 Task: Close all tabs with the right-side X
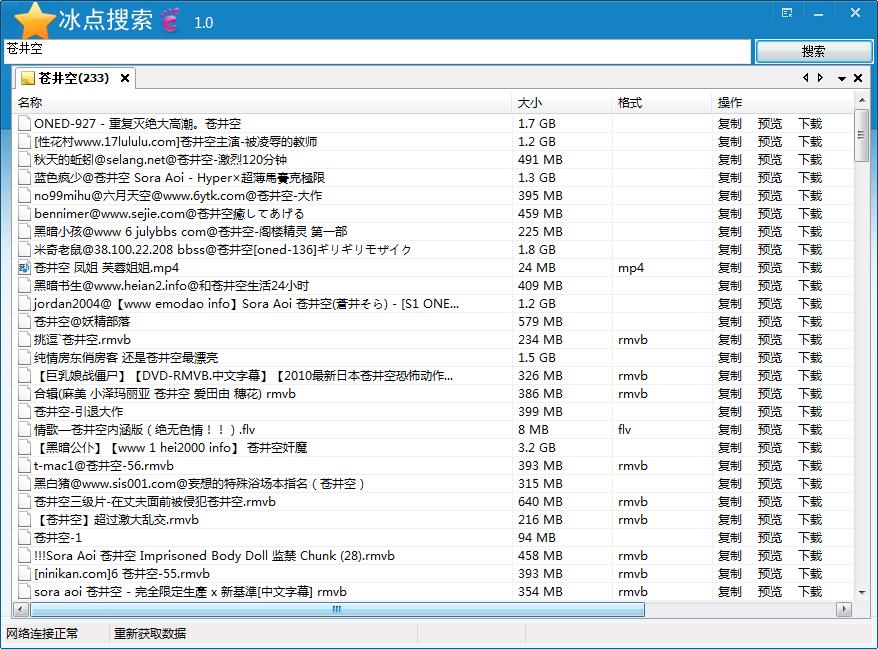point(858,78)
